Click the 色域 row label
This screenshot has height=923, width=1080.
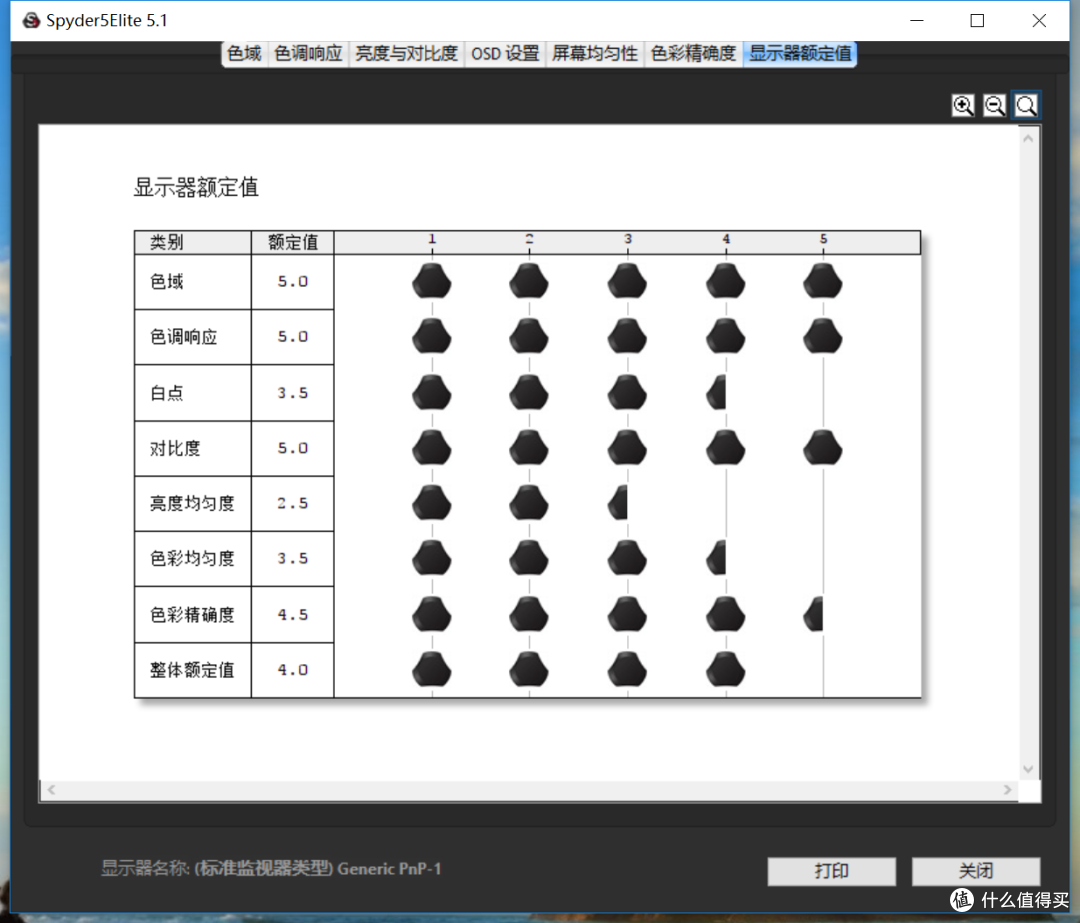(167, 282)
